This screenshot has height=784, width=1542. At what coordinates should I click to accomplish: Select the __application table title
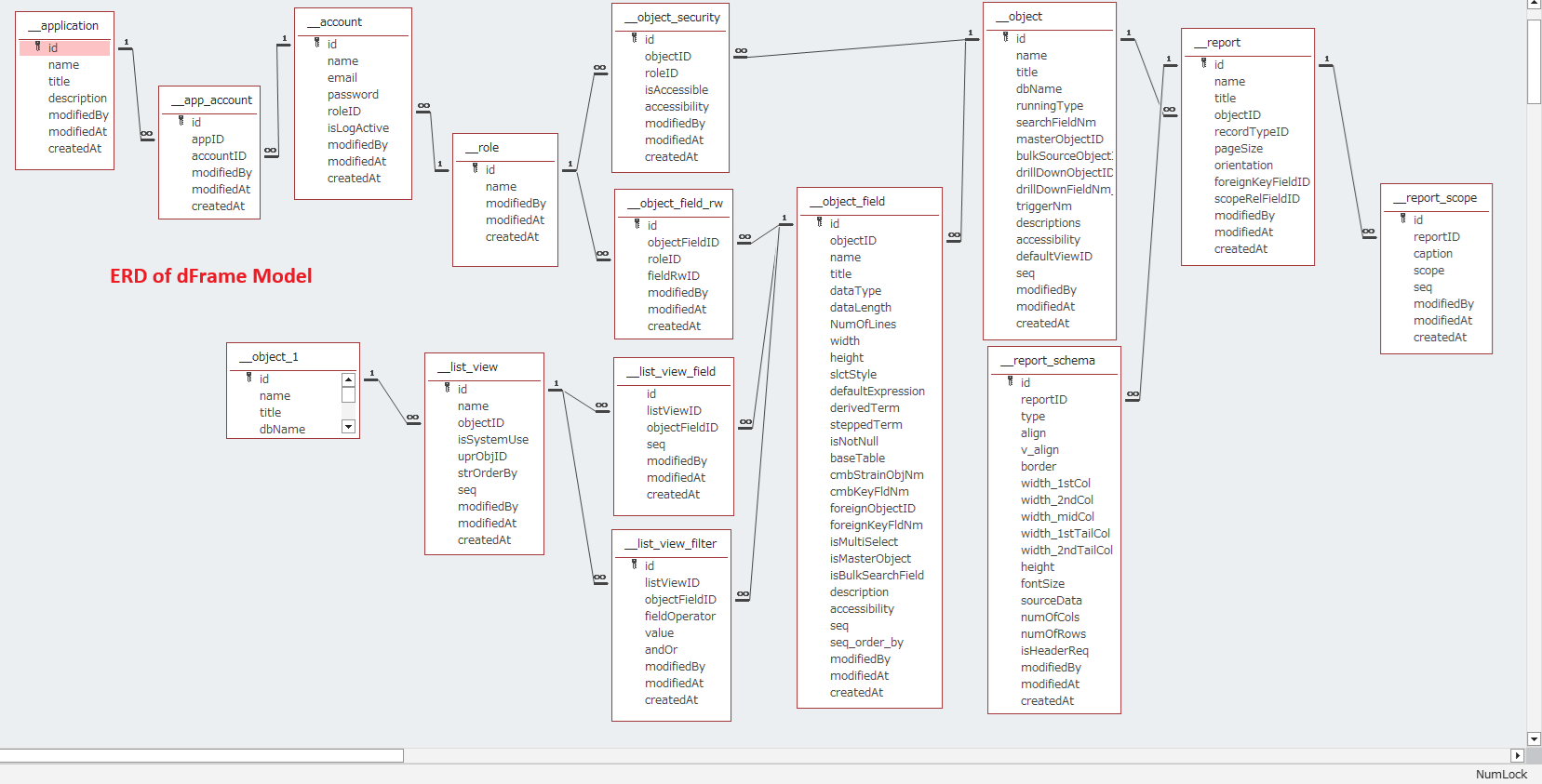point(64,25)
